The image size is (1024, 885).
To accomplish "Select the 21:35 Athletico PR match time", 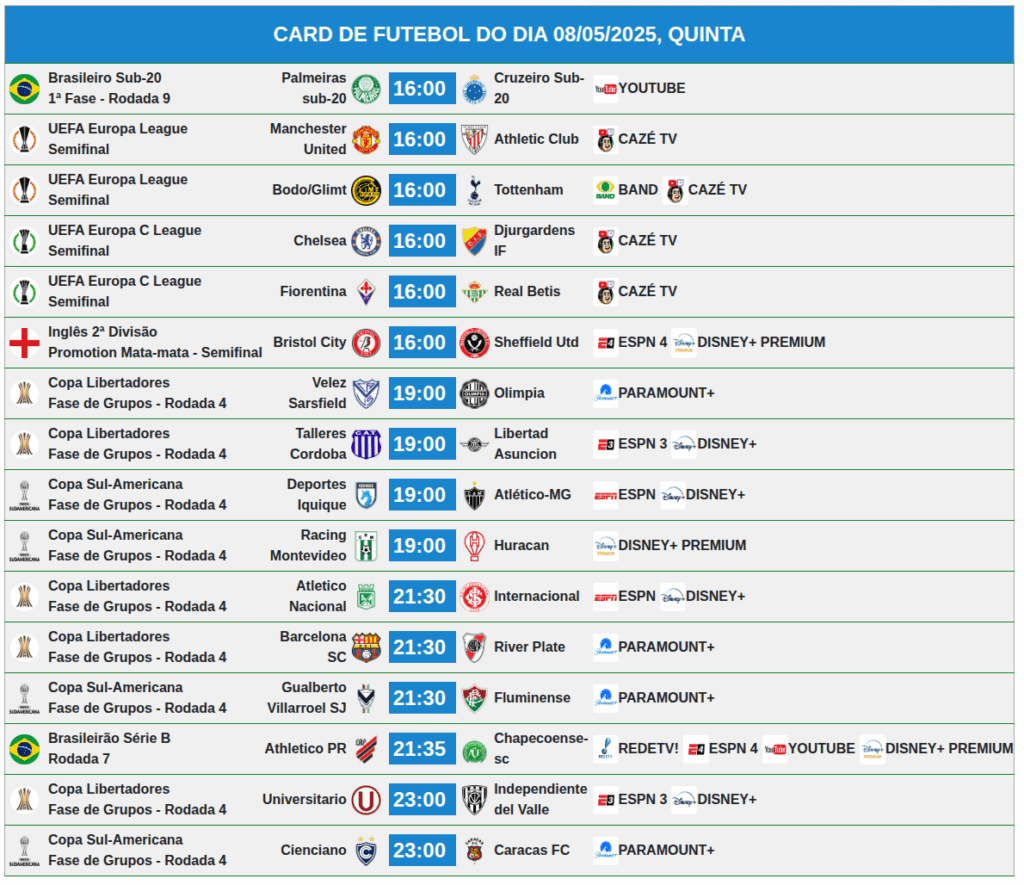I will click(x=422, y=749).
